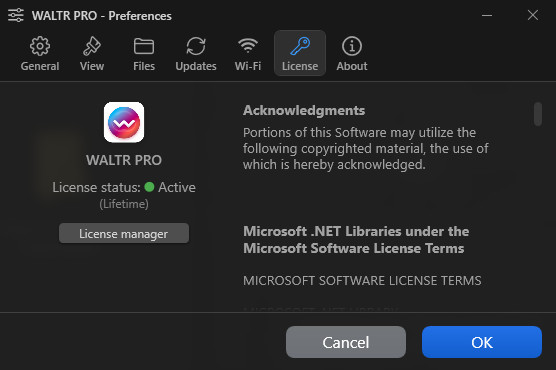Click the green active status indicator

(x=149, y=187)
